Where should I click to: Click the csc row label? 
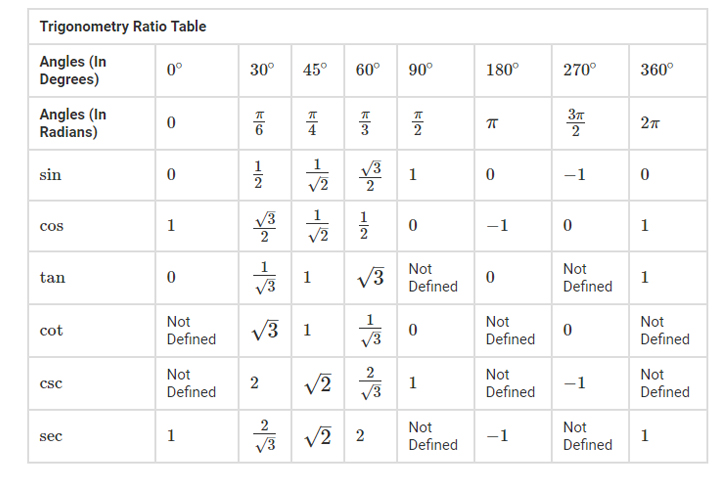coord(50,383)
